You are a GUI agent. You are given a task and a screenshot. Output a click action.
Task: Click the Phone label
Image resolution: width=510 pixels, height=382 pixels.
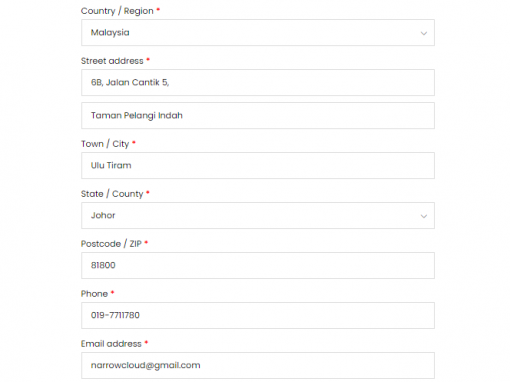tap(94, 294)
